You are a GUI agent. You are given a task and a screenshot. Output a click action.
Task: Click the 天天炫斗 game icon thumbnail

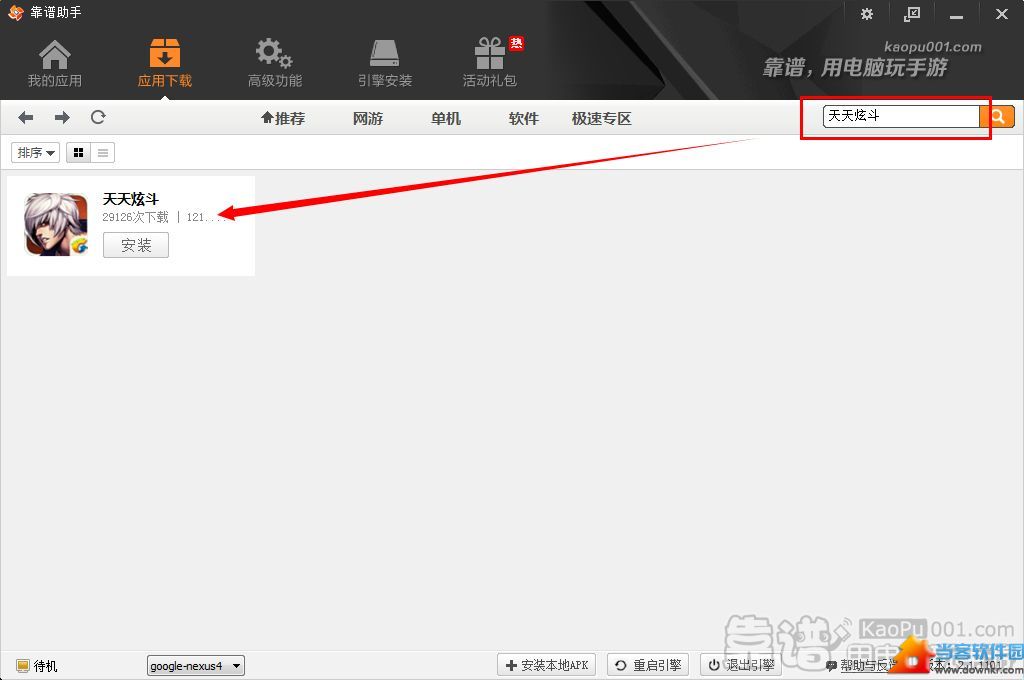click(x=56, y=224)
